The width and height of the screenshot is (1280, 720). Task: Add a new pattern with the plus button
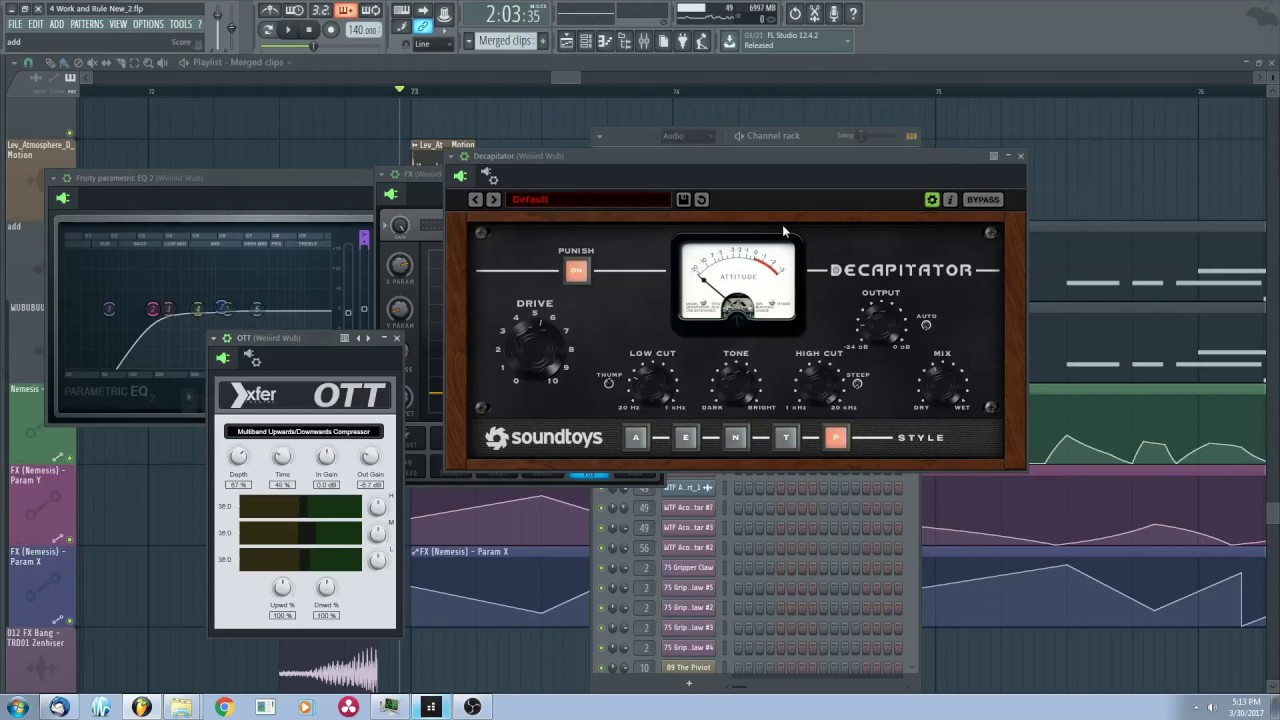(x=542, y=41)
